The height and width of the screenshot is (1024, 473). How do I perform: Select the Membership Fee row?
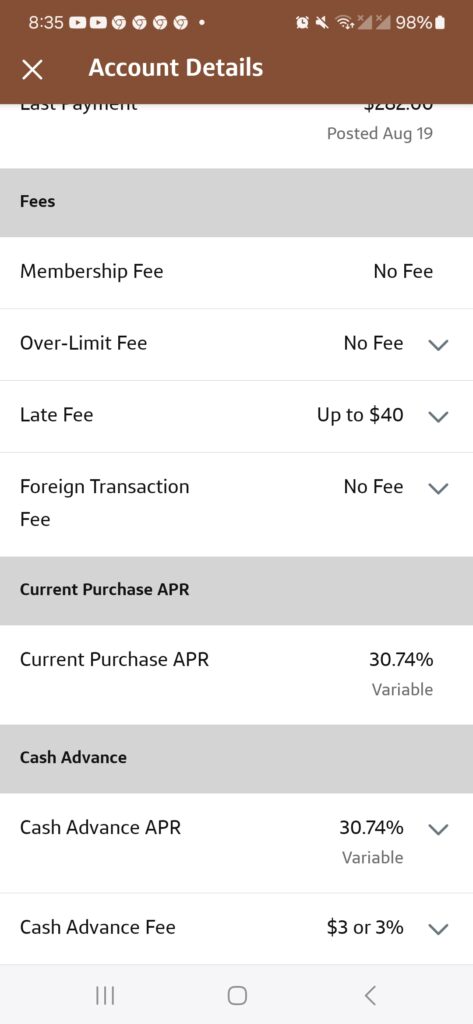click(x=236, y=272)
